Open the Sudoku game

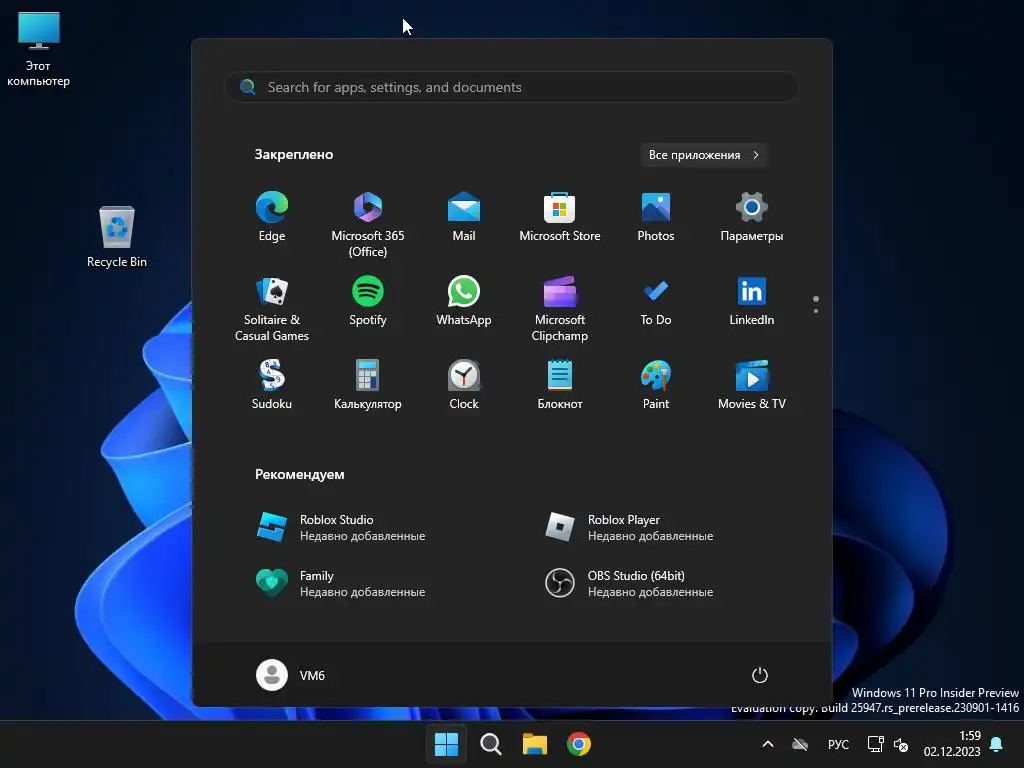272,385
